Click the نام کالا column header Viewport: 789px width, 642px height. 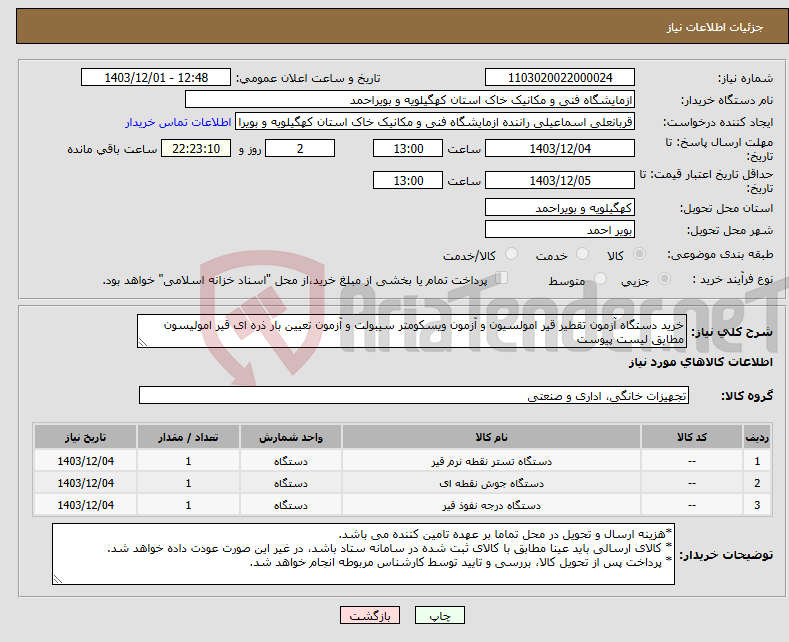[x=491, y=437]
